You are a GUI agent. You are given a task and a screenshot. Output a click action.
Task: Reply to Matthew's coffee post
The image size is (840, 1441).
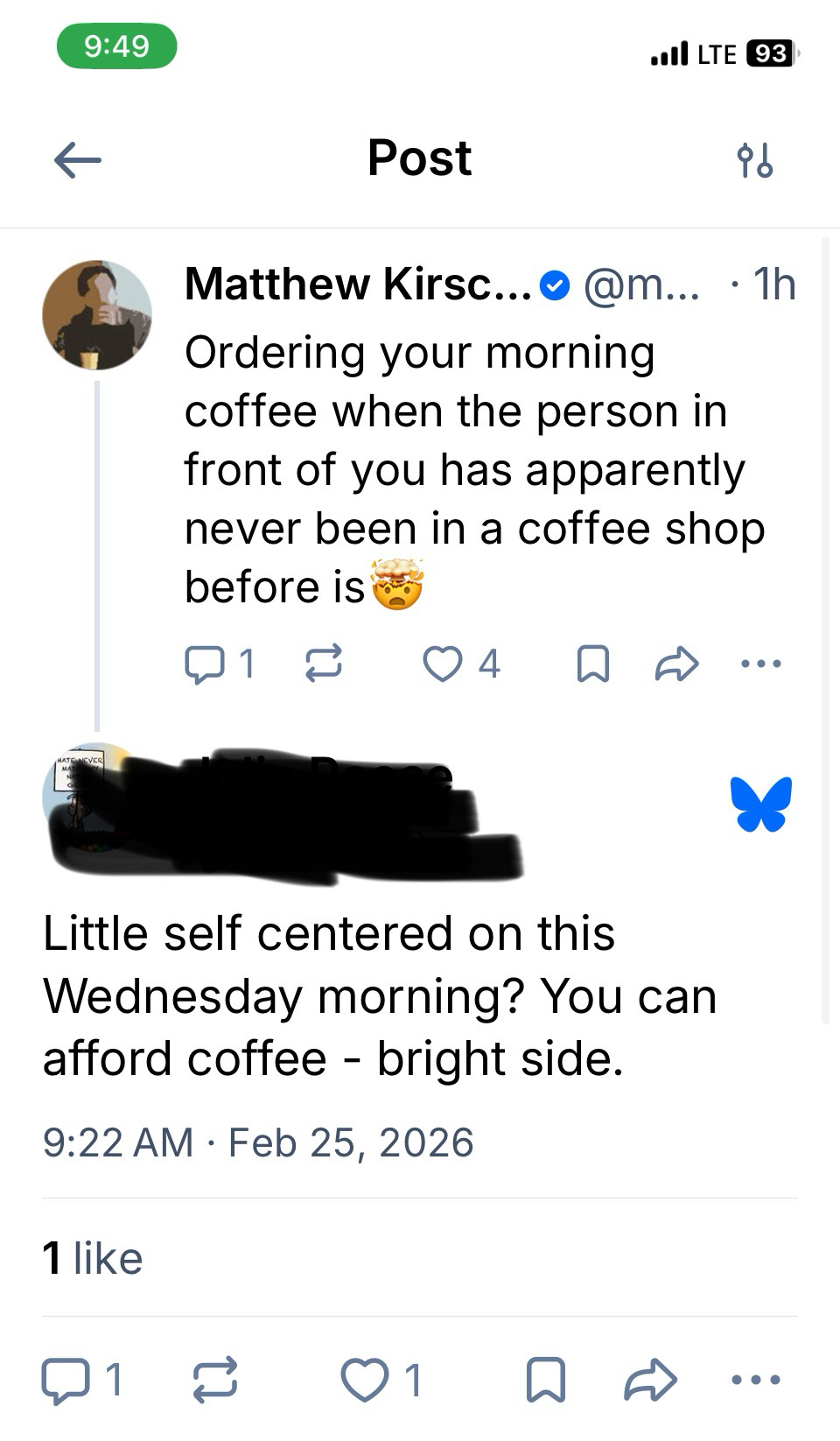tap(205, 664)
